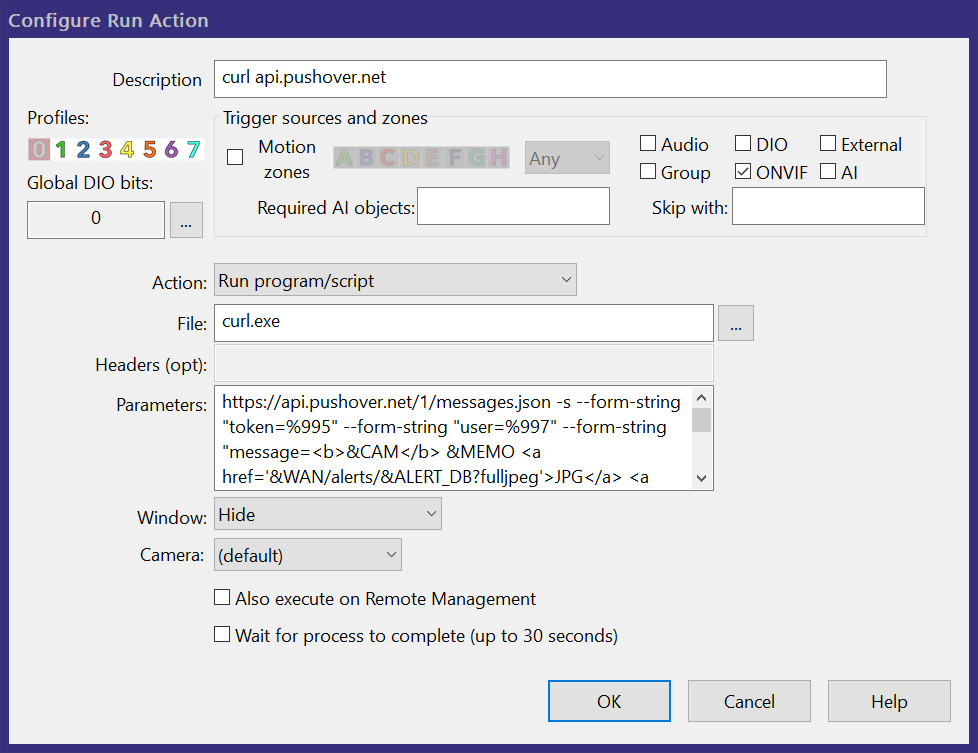Select profile 4 yellow number icon

click(127, 150)
